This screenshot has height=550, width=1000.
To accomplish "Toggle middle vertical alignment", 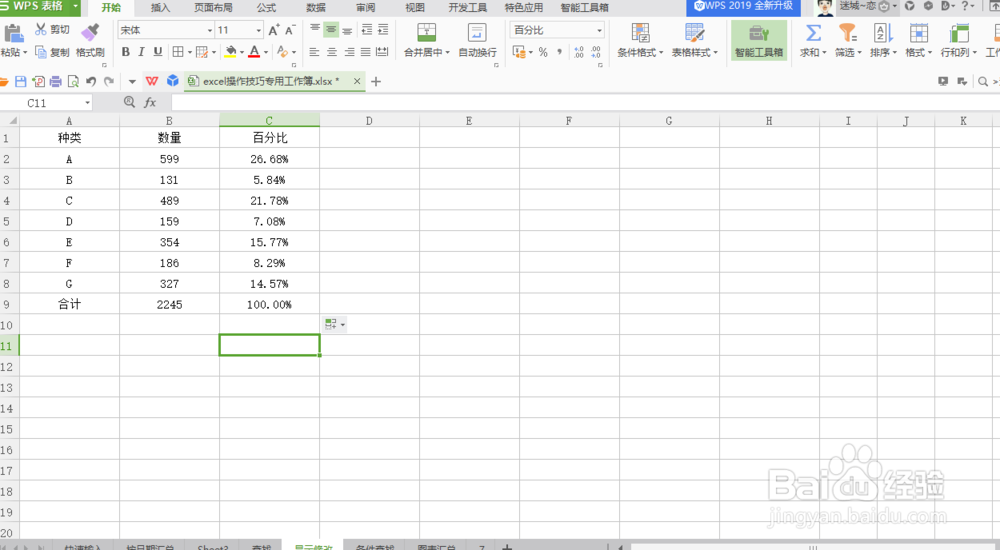I will coord(331,29).
